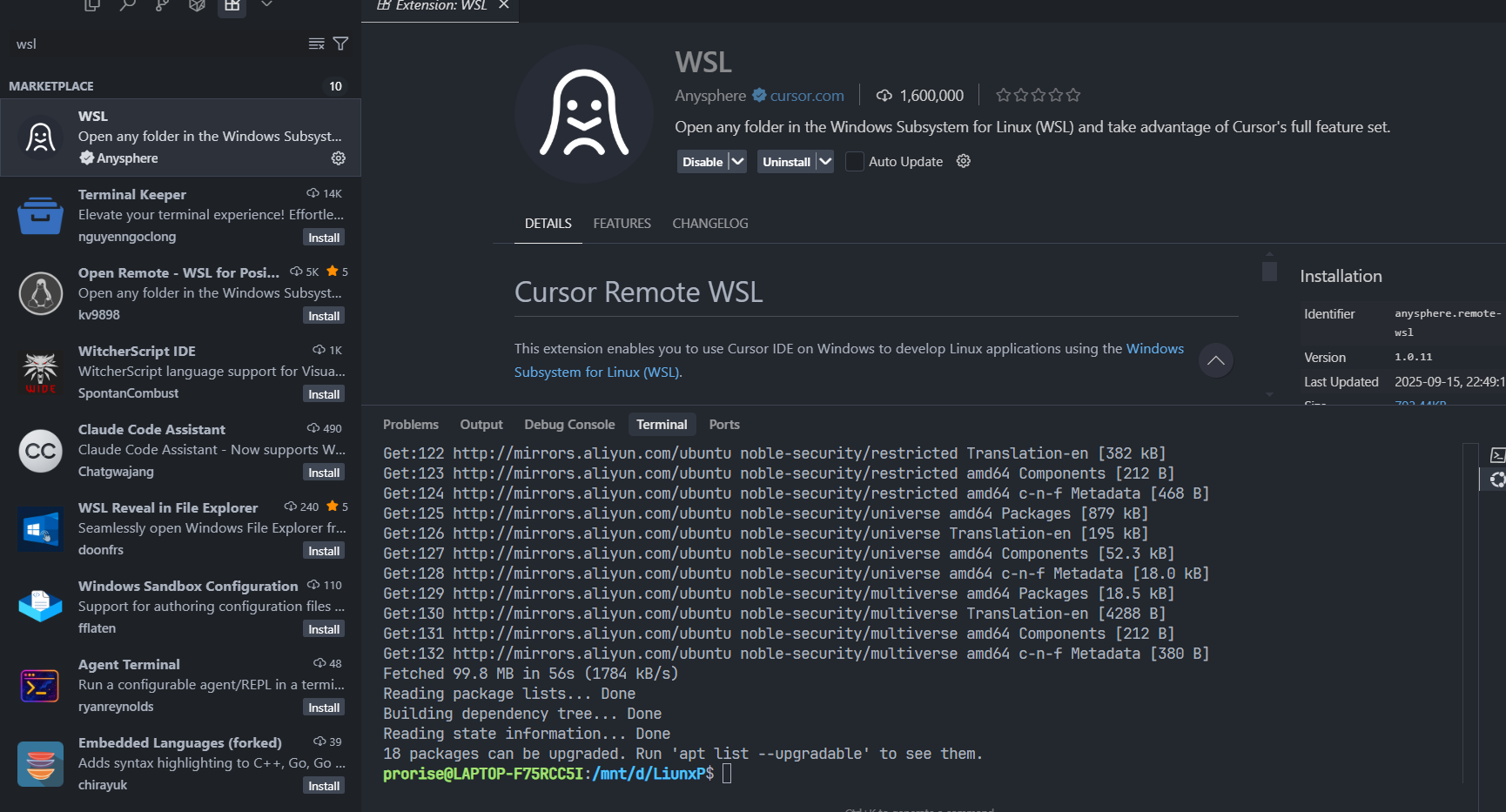Expand the activity bar overflow chevron
Screen dimensions: 1506x812
coord(266,5)
